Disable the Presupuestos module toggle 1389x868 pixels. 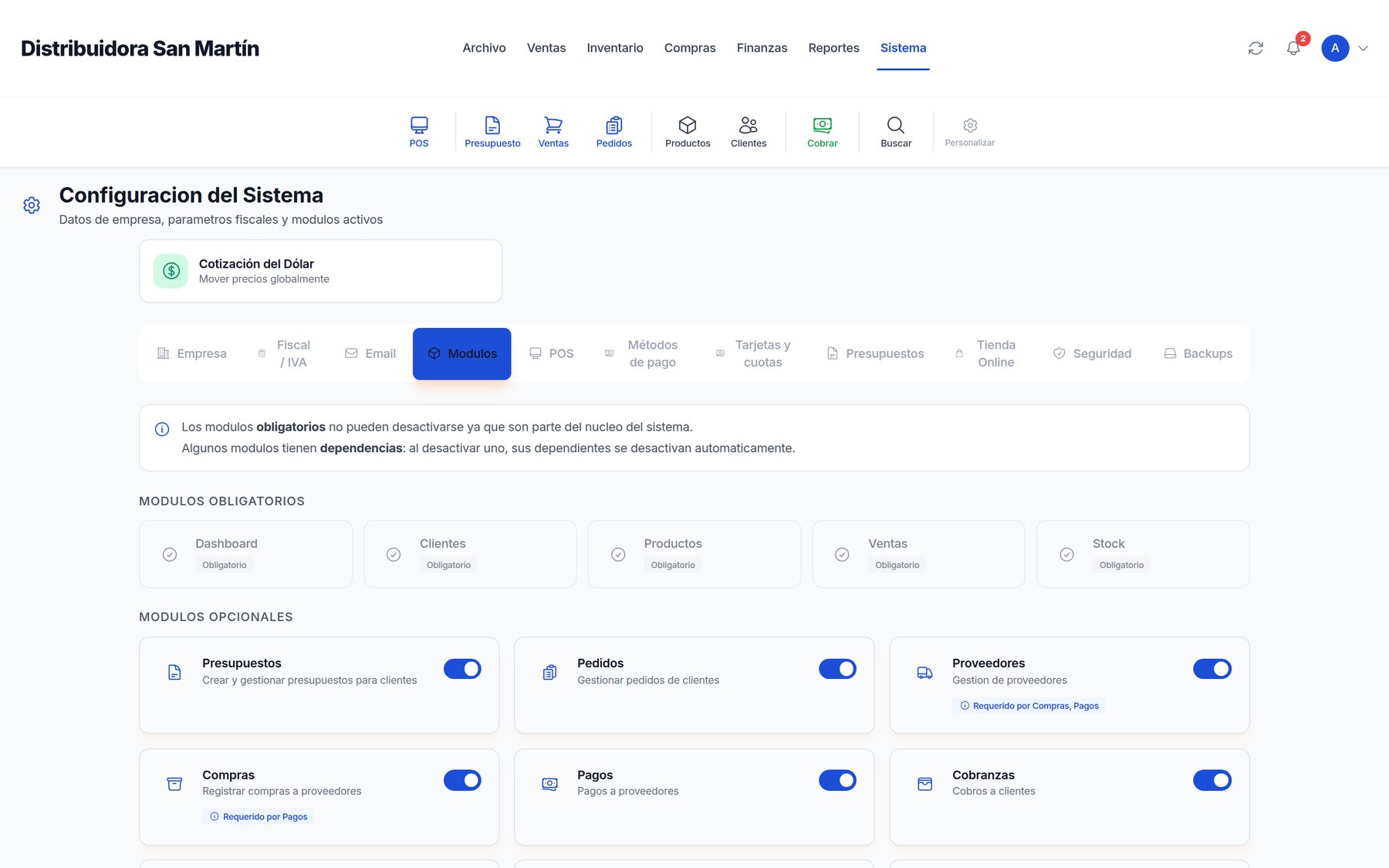click(462, 669)
